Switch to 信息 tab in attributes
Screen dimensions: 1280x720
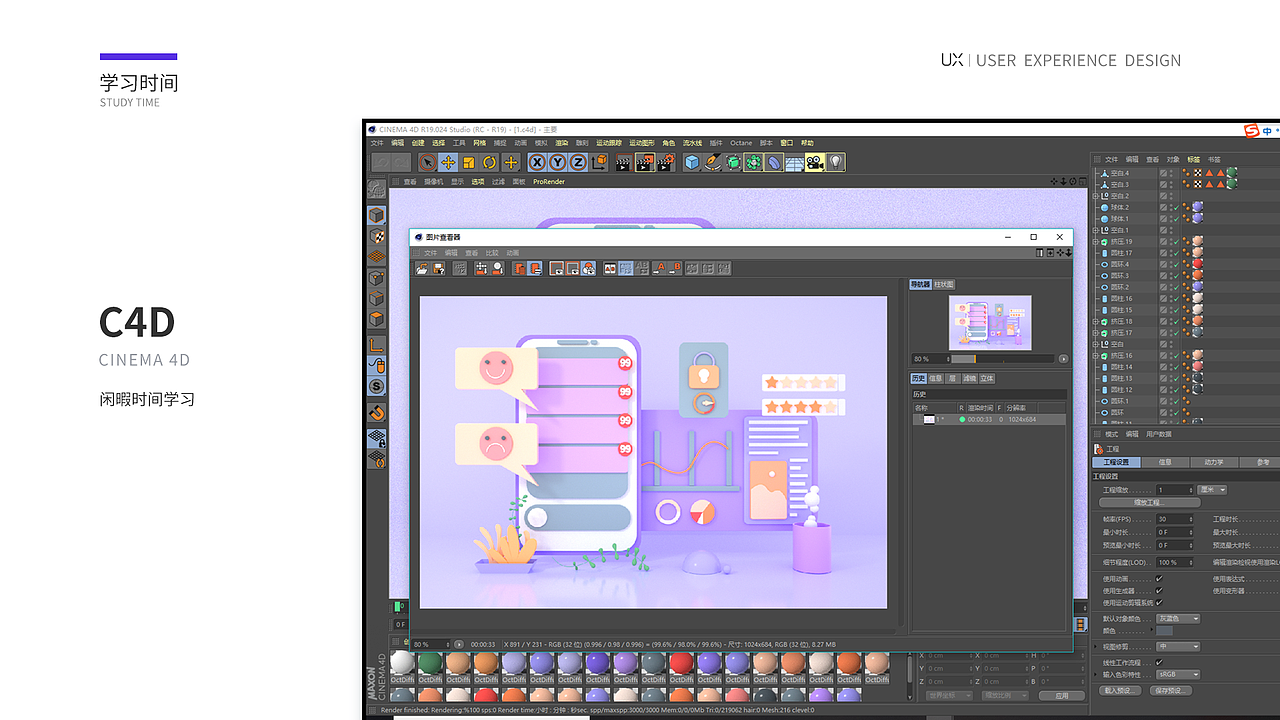pos(1165,462)
